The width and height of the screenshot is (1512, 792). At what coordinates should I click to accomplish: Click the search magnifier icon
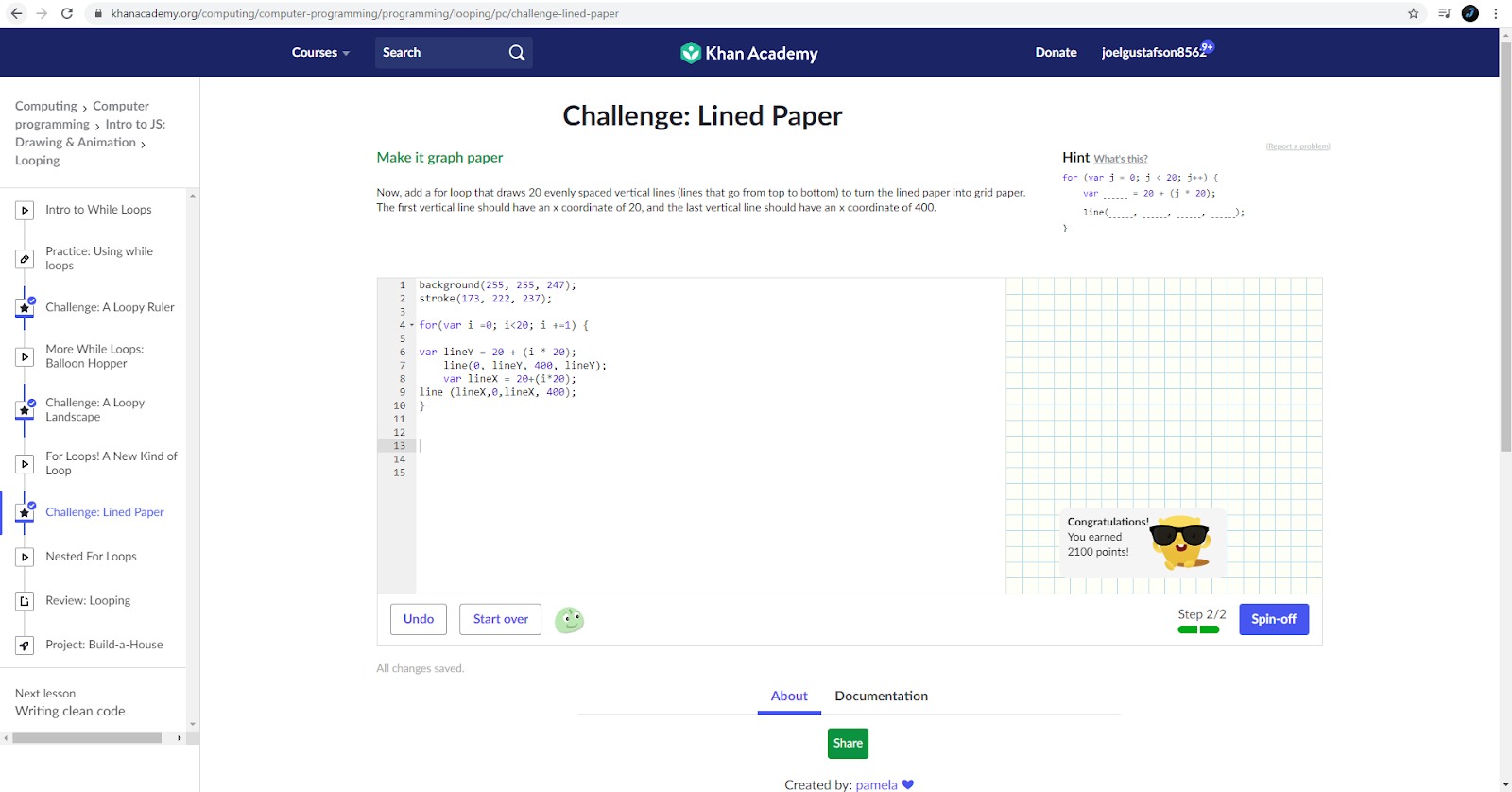tap(517, 53)
